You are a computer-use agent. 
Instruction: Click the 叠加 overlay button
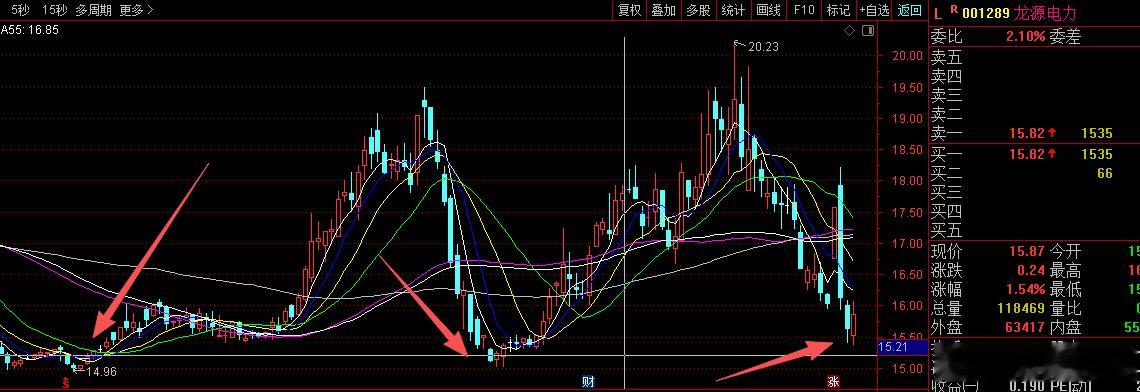tap(664, 10)
